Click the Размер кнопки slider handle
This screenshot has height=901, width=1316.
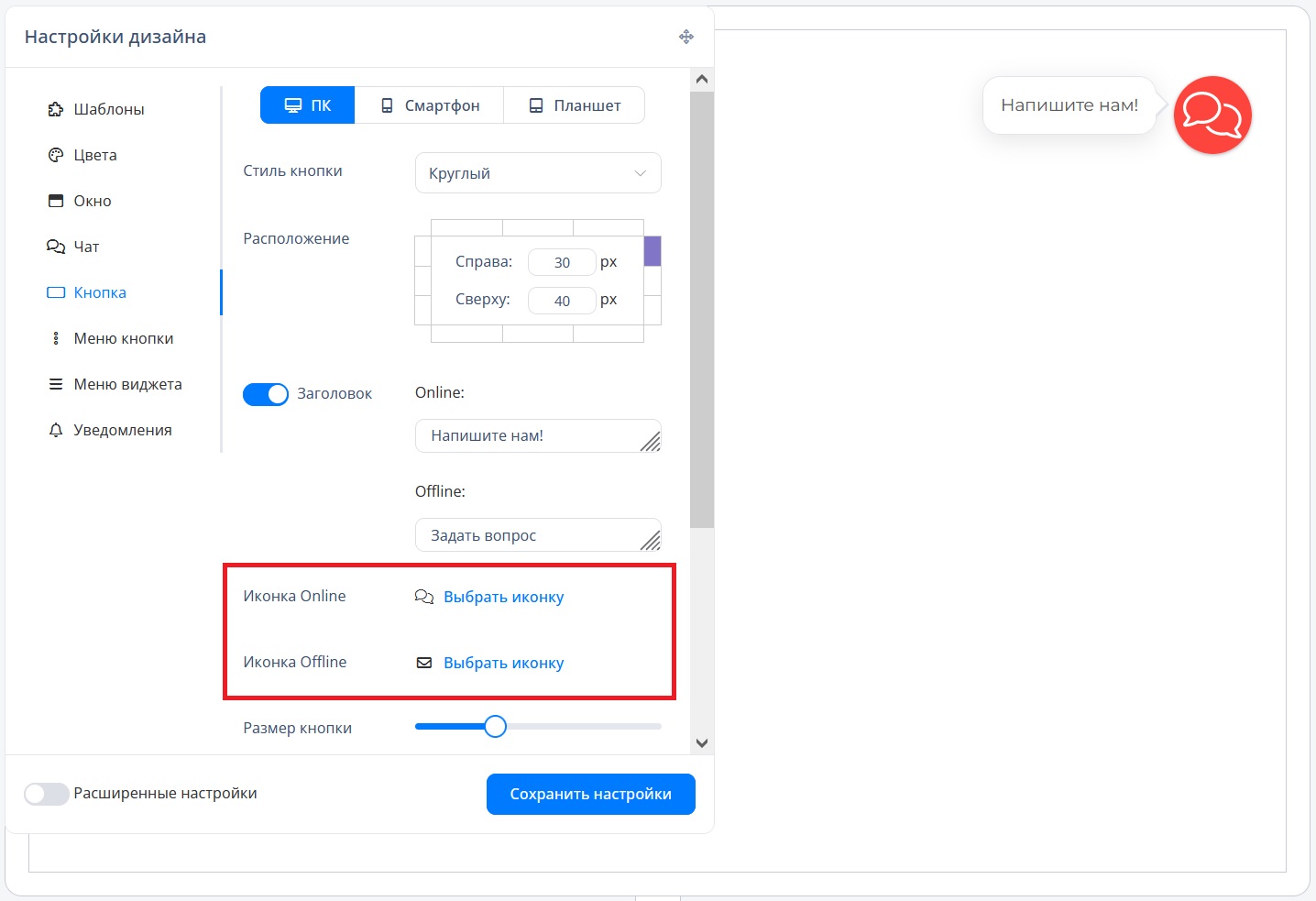(x=495, y=727)
